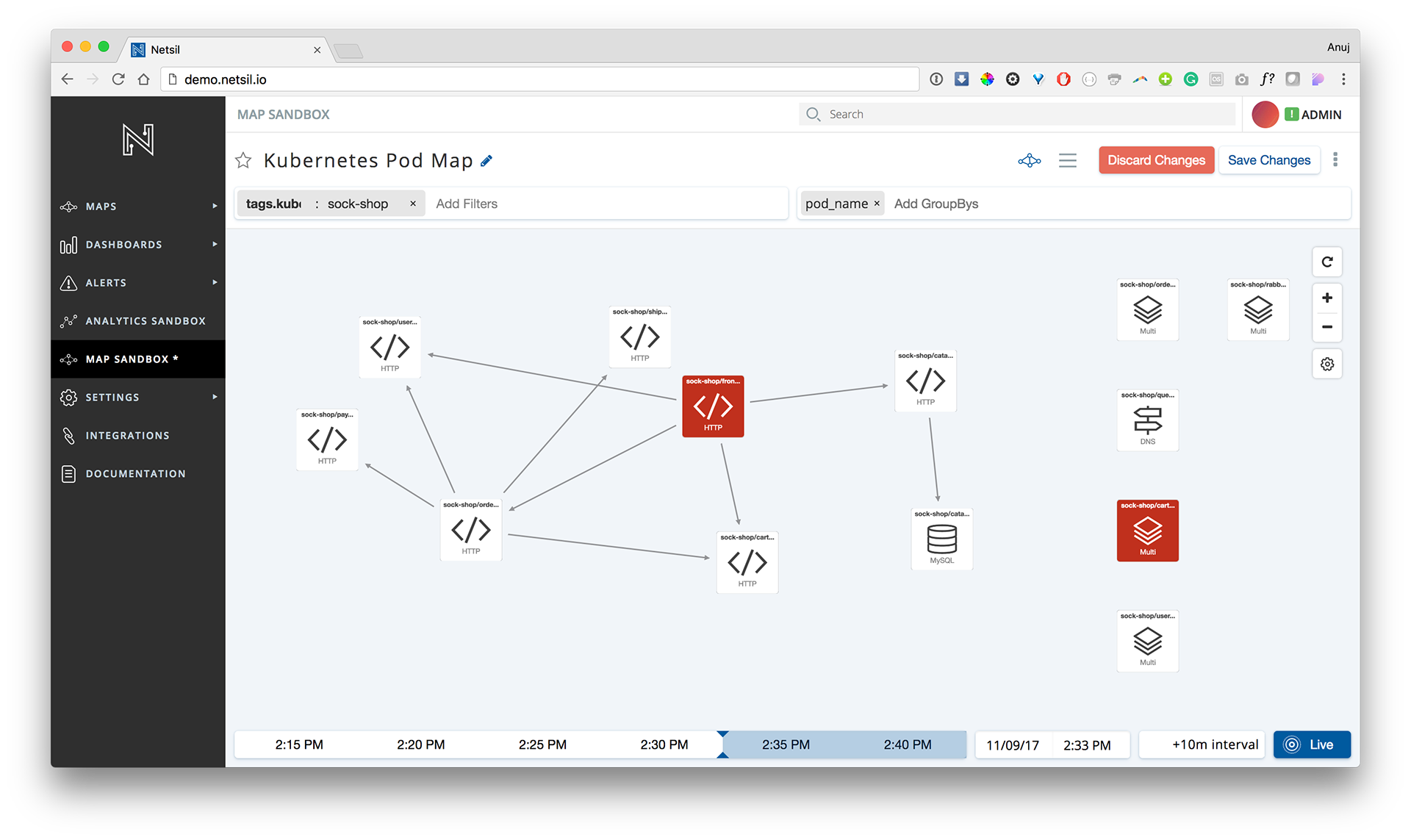Switch to the list view icon
Viewport: 1411px width, 840px height.
[1067, 160]
